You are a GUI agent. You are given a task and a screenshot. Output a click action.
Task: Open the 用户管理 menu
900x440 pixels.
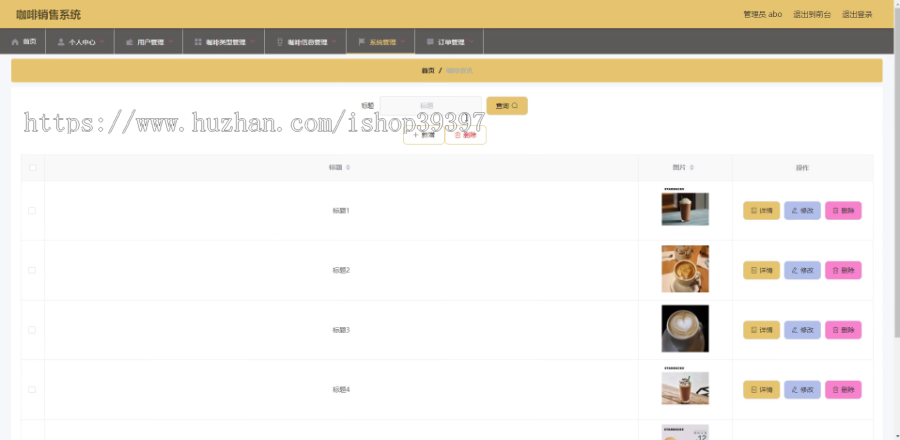(x=149, y=41)
